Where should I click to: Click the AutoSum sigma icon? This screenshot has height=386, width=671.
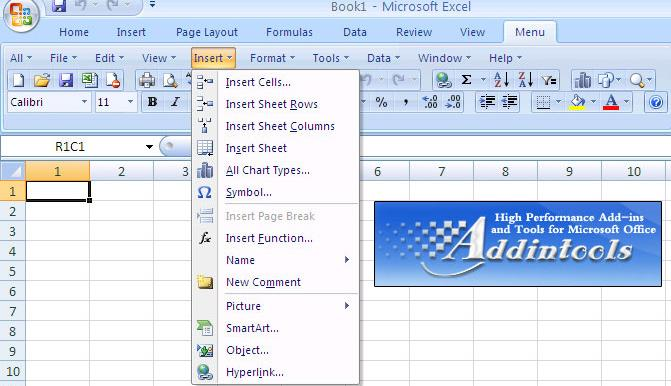point(466,80)
